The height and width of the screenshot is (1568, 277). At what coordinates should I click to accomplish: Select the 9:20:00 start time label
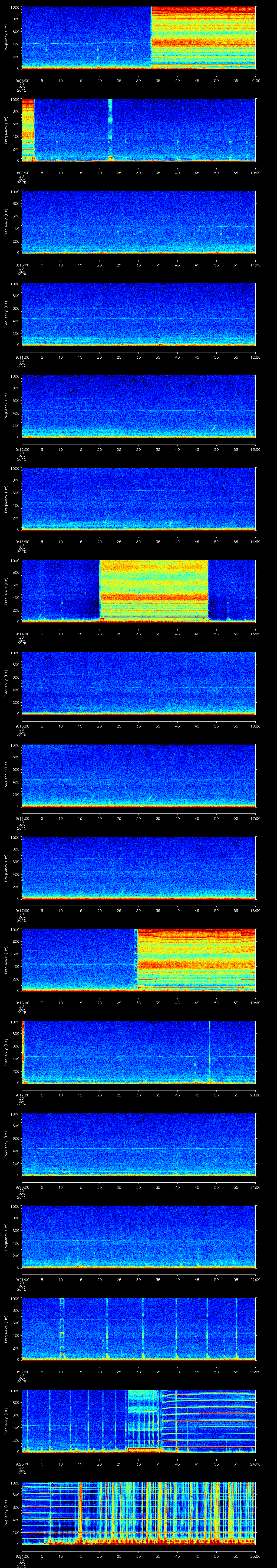click(x=22, y=1187)
